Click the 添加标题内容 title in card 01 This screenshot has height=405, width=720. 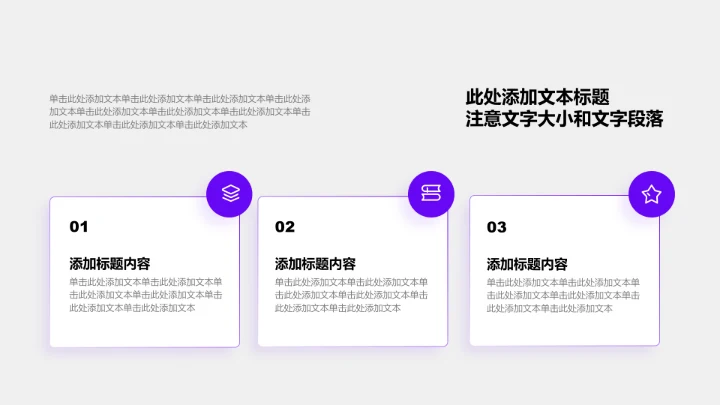(110, 264)
